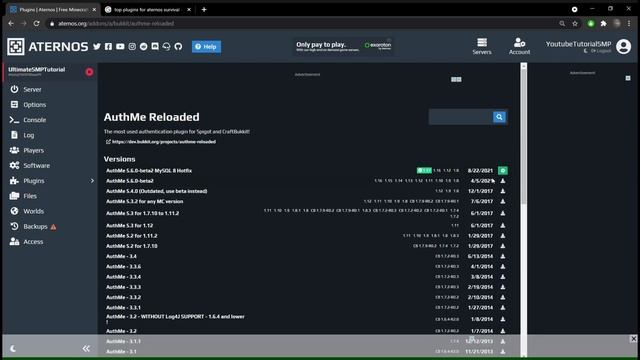Toggle dark mode moon icon

[x=13, y=349]
